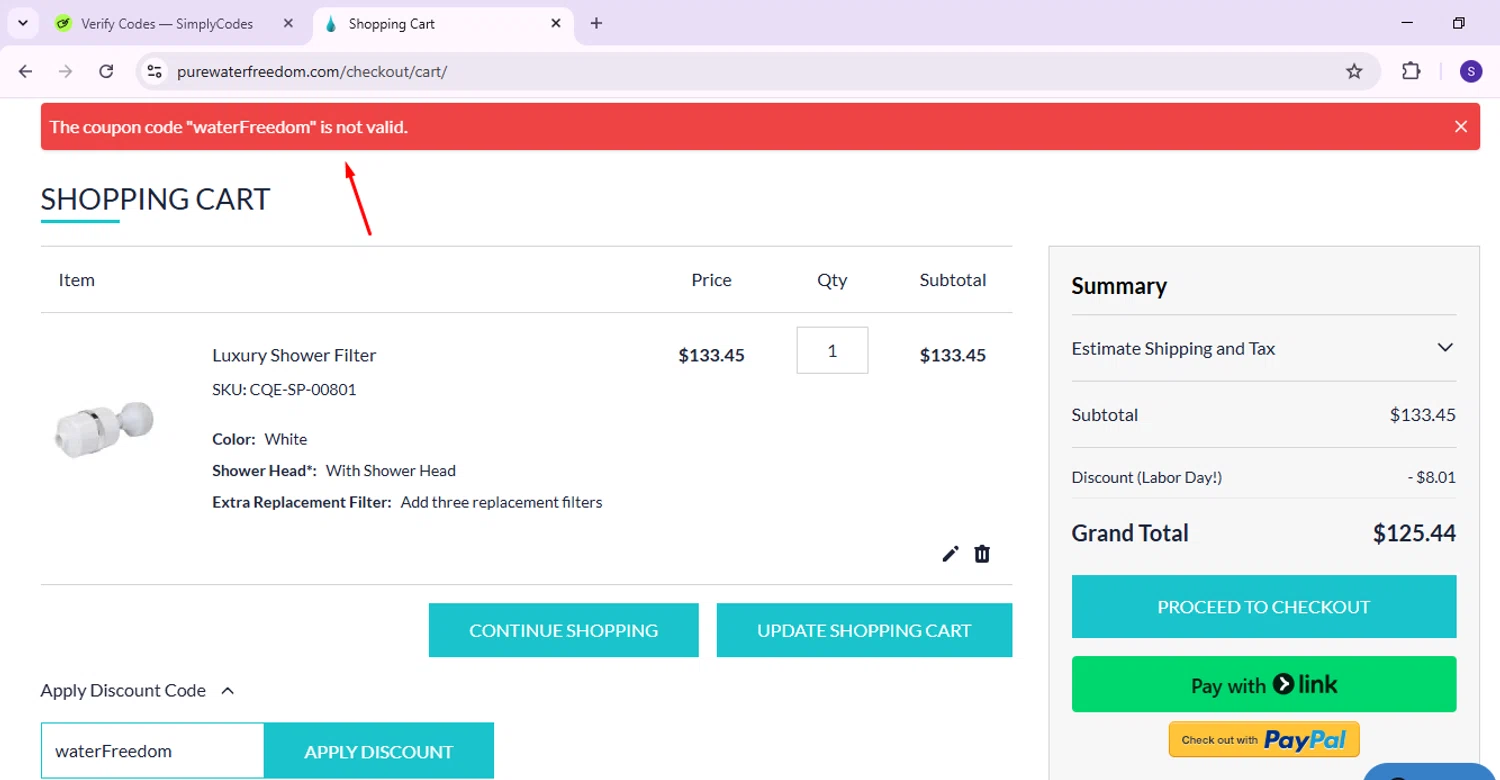Image resolution: width=1500 pixels, height=780 pixels.
Task: Open the tab search dropdown arrow
Action: 23,23
